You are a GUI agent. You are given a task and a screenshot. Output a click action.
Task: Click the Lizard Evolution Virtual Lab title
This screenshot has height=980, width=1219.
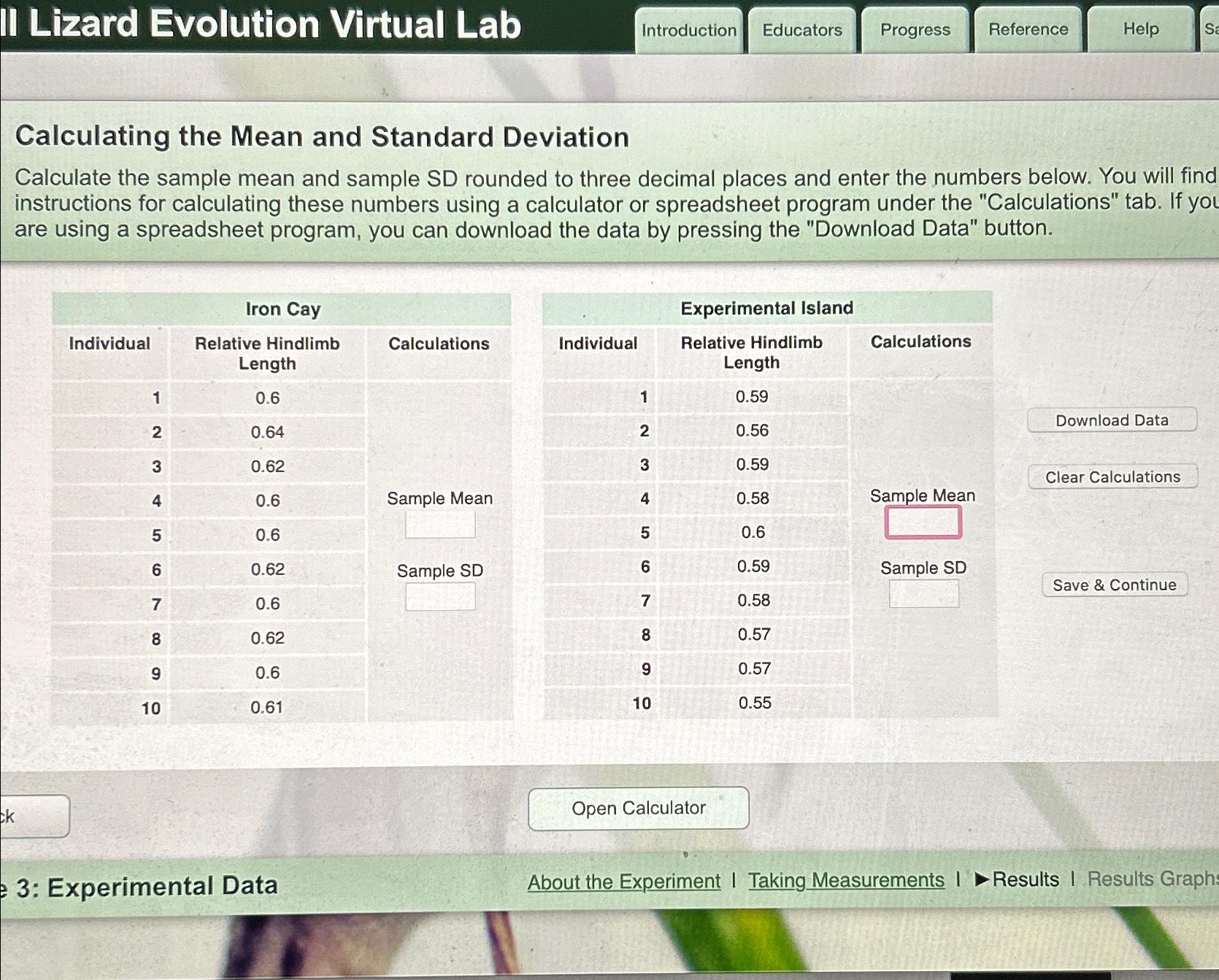click(x=263, y=25)
